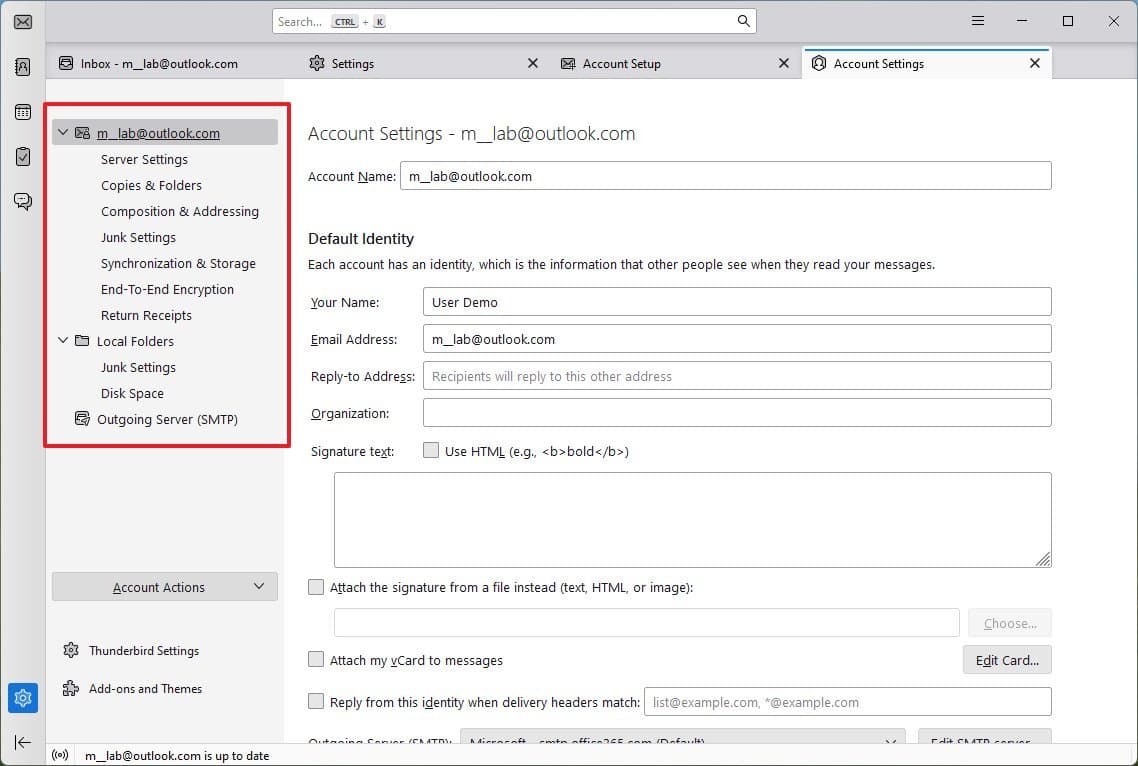This screenshot has height=766, width=1138.
Task: Collapse the spaces toolbar arrow icon
Action: pos(23,742)
